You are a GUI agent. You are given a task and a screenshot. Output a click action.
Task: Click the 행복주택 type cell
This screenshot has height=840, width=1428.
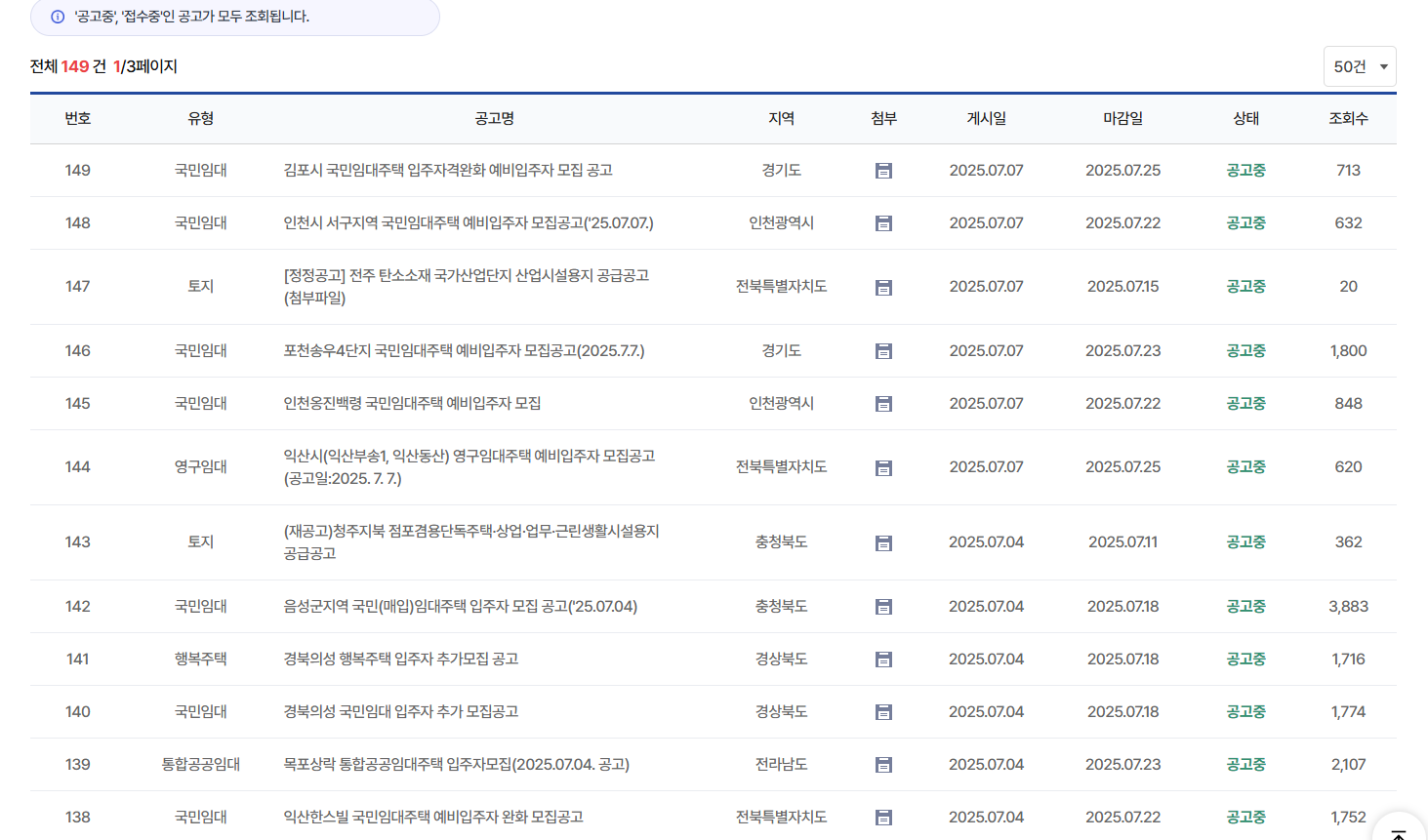pos(201,659)
